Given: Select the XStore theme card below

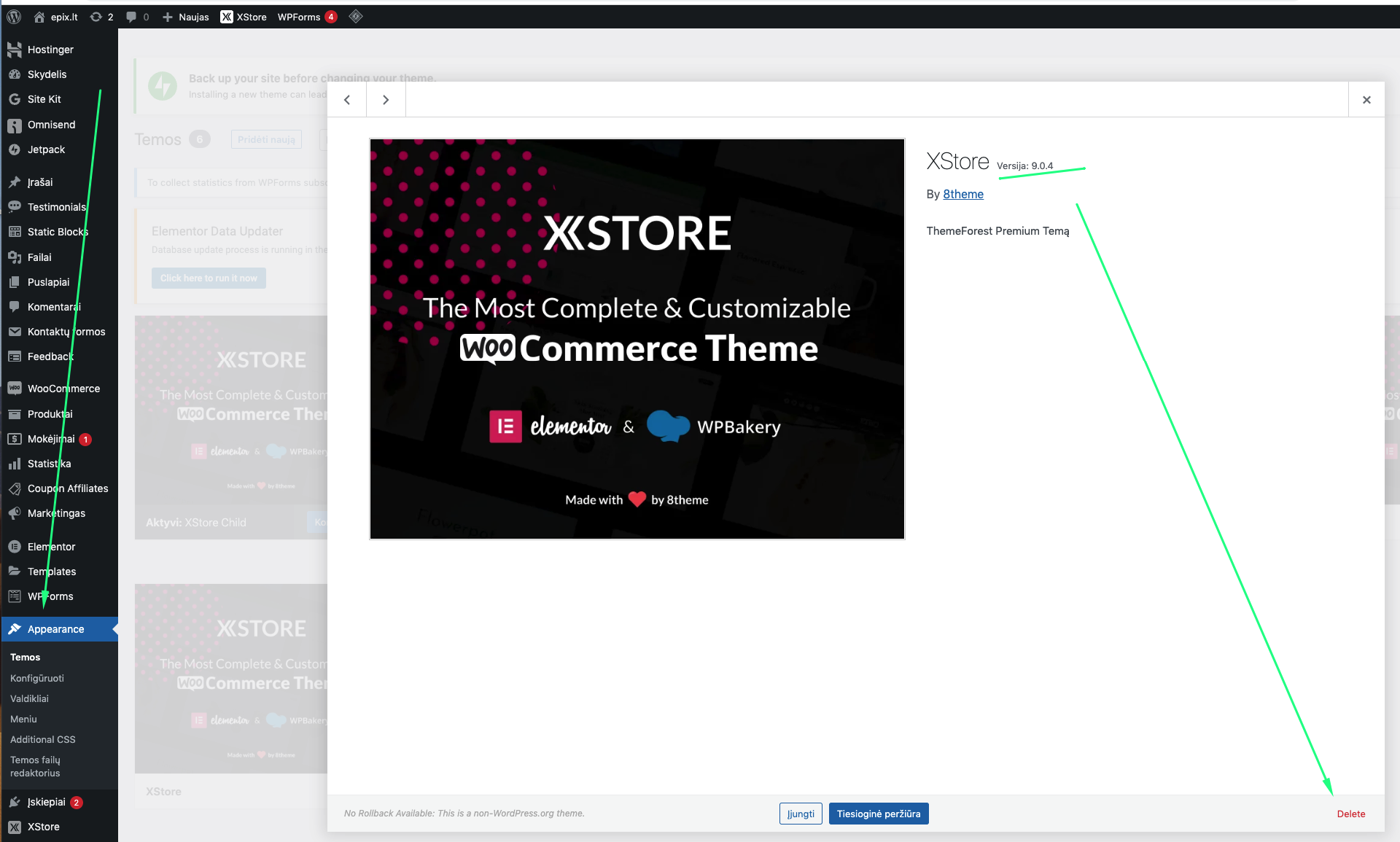Looking at the screenshot, I should pyautogui.click(x=231, y=696).
